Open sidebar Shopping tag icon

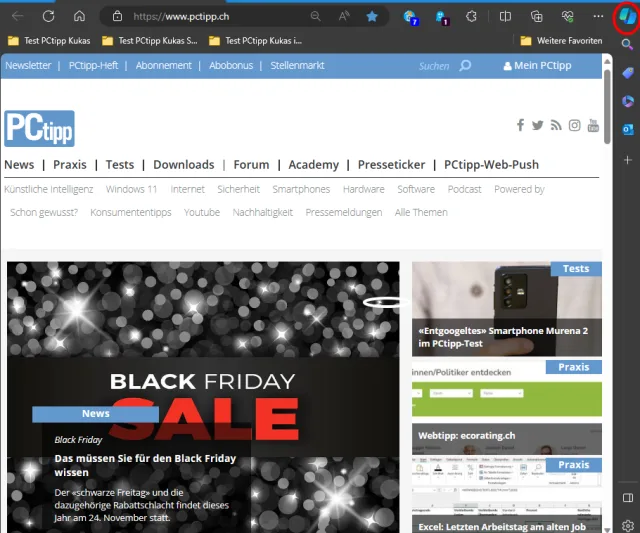(628, 73)
